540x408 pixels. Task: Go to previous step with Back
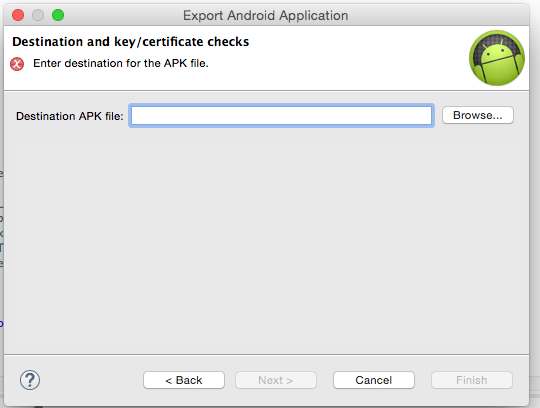click(184, 380)
